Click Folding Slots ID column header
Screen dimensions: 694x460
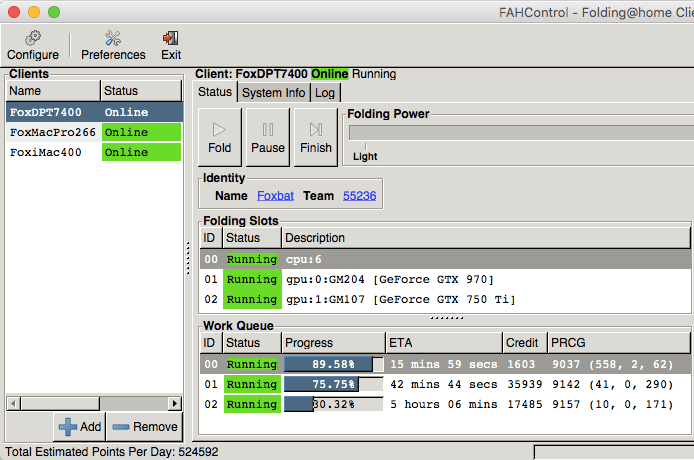click(211, 238)
